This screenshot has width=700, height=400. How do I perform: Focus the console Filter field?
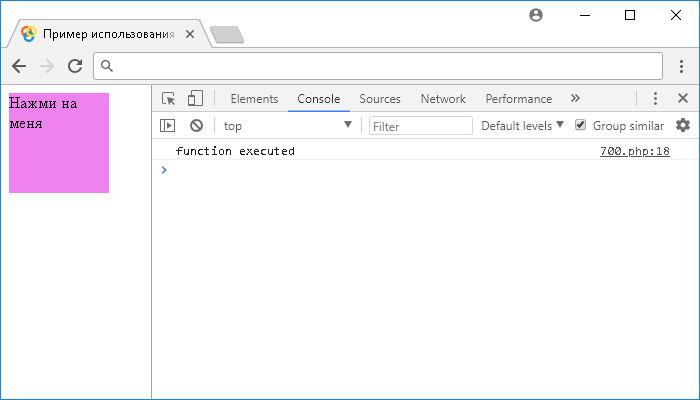coord(421,126)
